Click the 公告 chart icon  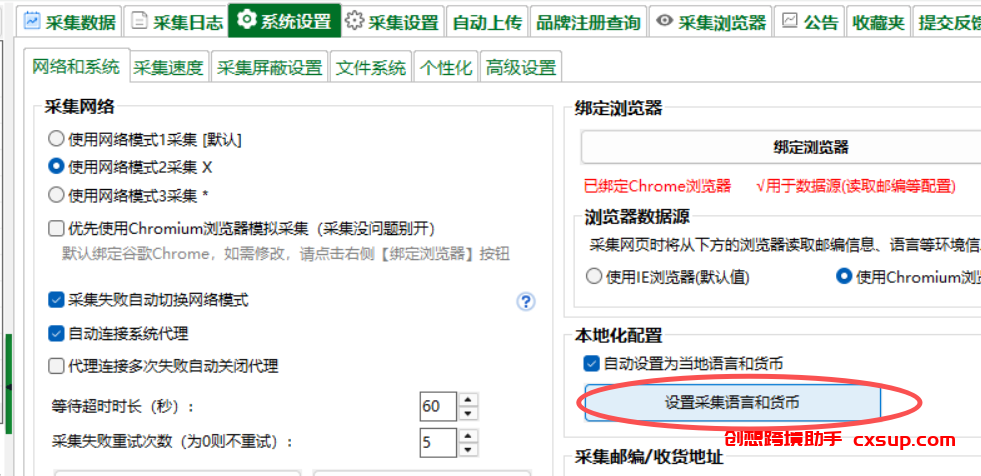(x=790, y=21)
